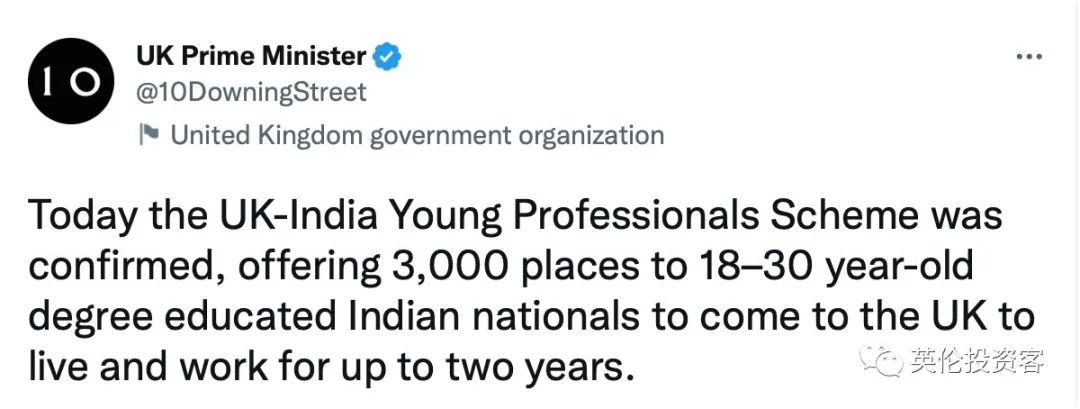Click the government organization flag icon
Image resolution: width=1080 pixels, height=409 pixels.
pos(149,134)
